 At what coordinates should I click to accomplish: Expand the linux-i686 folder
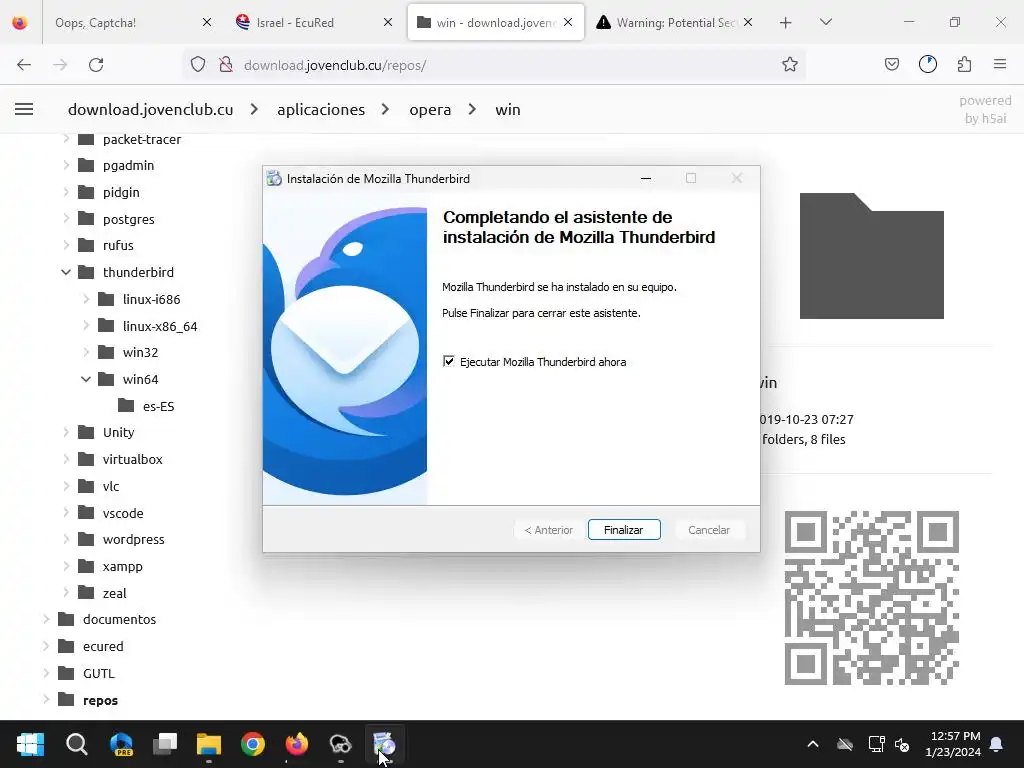click(86, 298)
